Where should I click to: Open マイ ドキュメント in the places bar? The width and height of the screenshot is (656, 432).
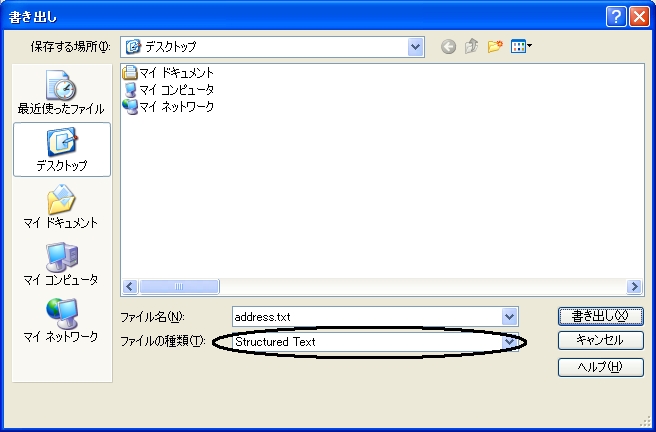coord(61,207)
